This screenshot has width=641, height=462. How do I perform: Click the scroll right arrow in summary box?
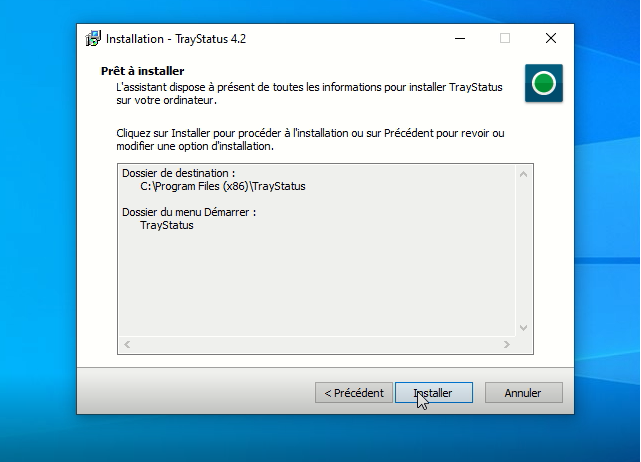(507, 345)
